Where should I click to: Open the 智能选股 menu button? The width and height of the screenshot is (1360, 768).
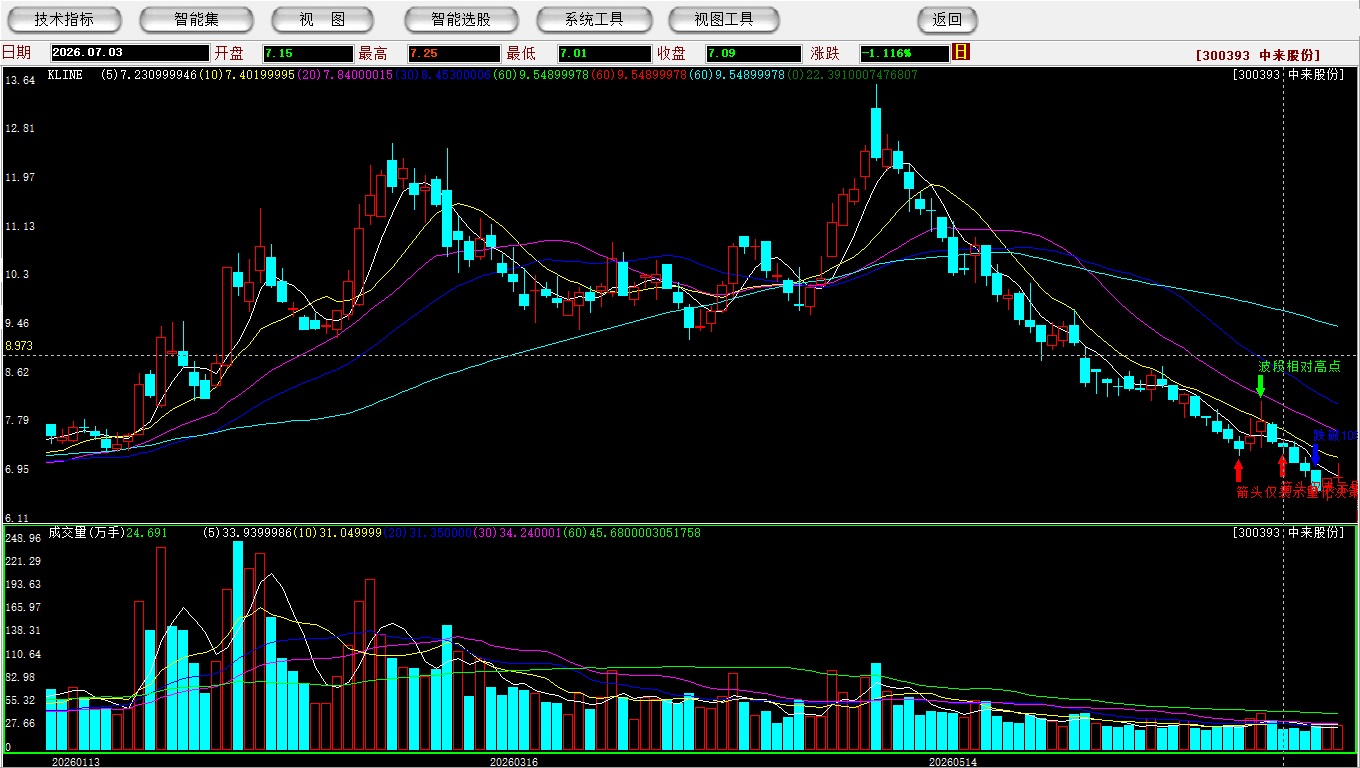461,19
